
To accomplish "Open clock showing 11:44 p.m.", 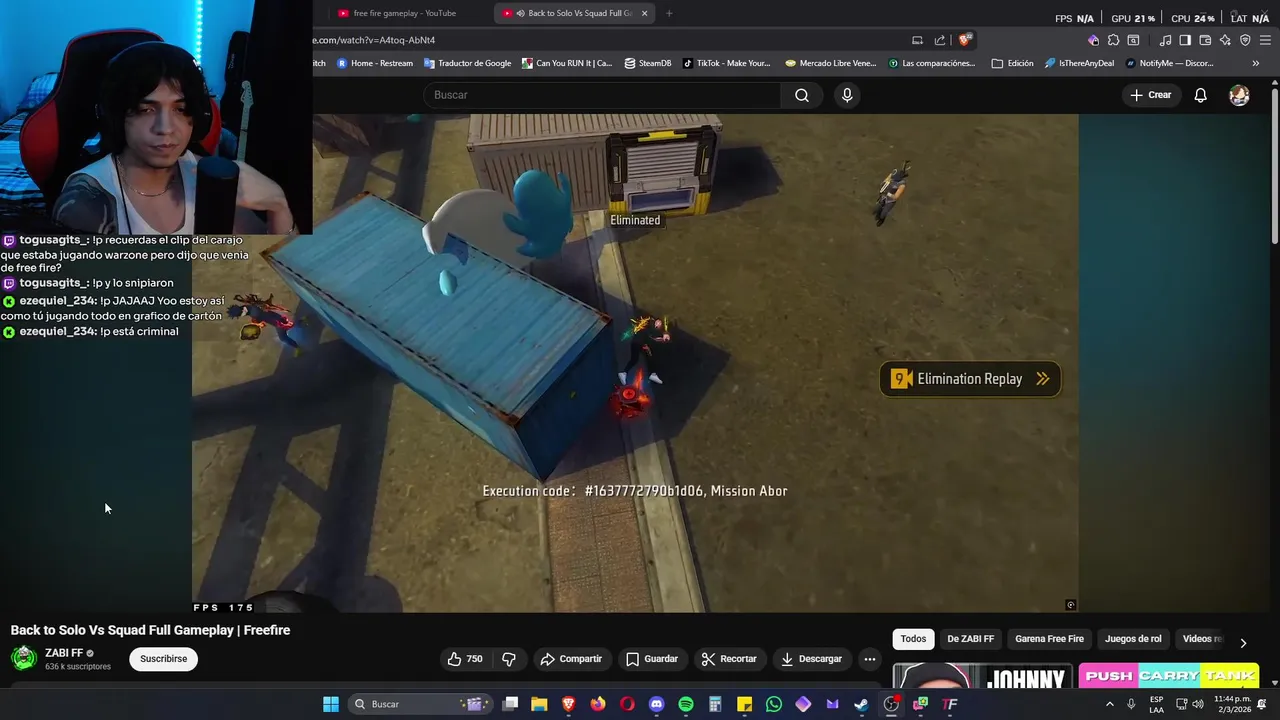I will [1232, 704].
